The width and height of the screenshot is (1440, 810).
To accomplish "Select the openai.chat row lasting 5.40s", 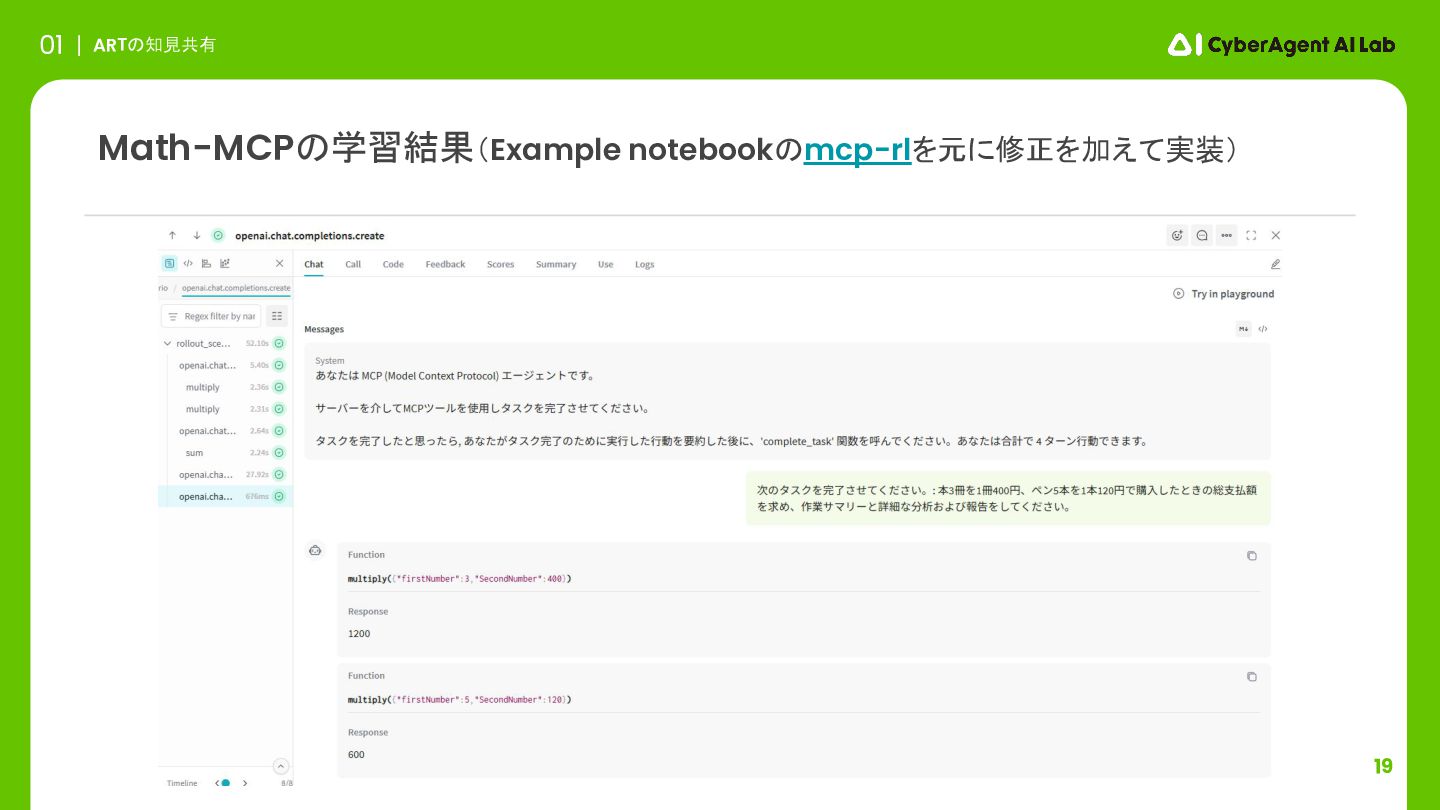I will pyautogui.click(x=225, y=365).
